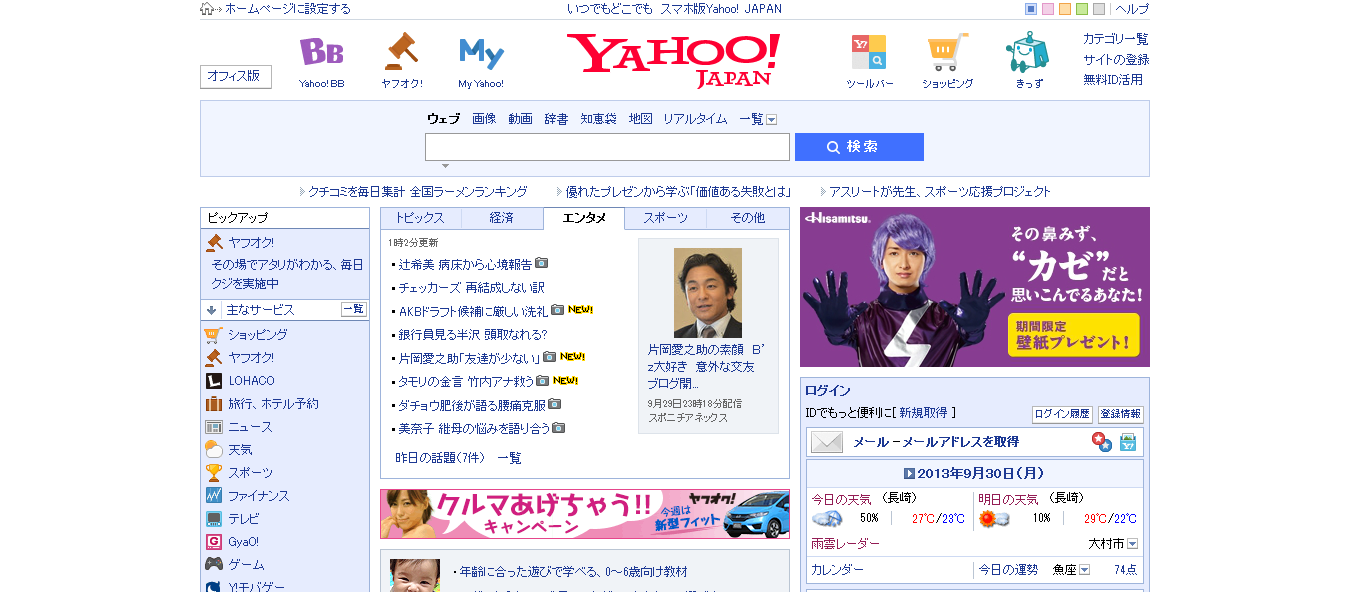
Task: Click the home icon beside ホームページに設定する
Action: (207, 9)
